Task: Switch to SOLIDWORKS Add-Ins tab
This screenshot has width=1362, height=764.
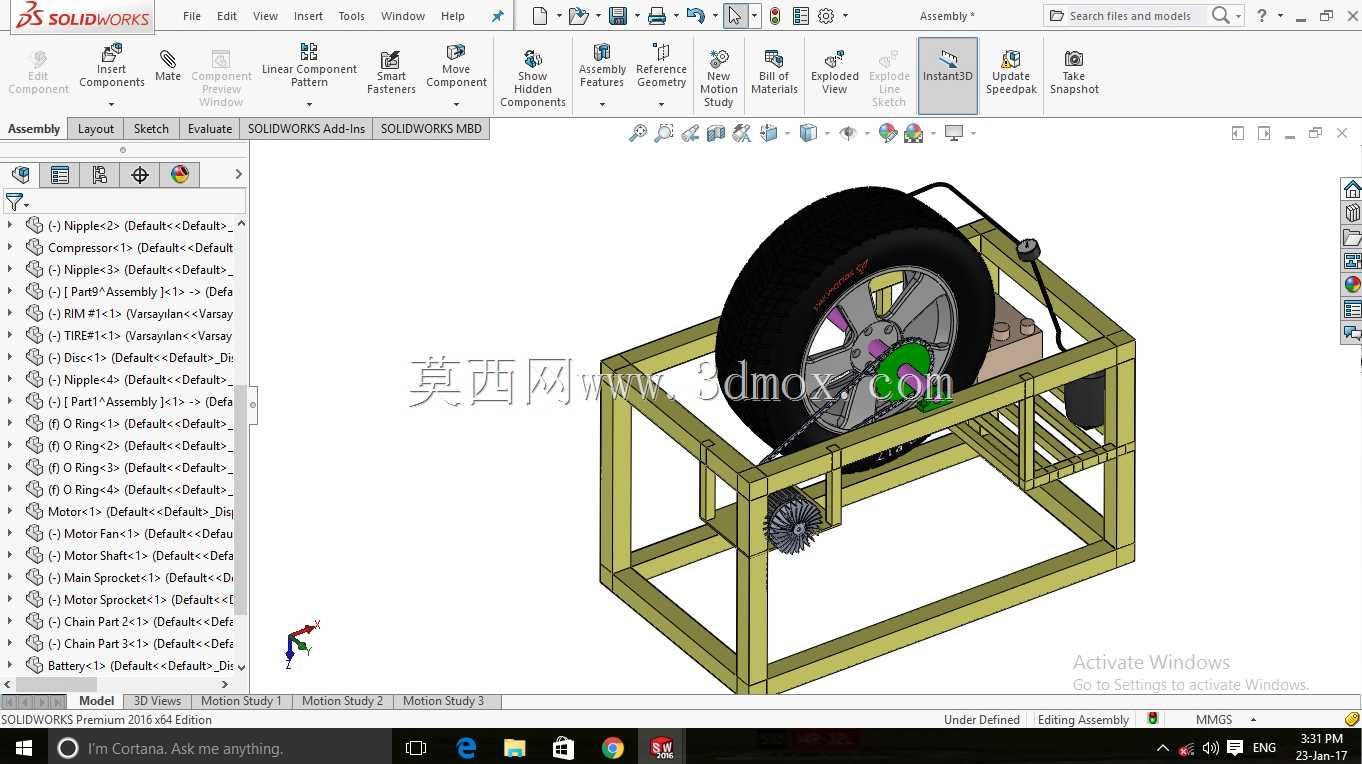Action: 306,128
